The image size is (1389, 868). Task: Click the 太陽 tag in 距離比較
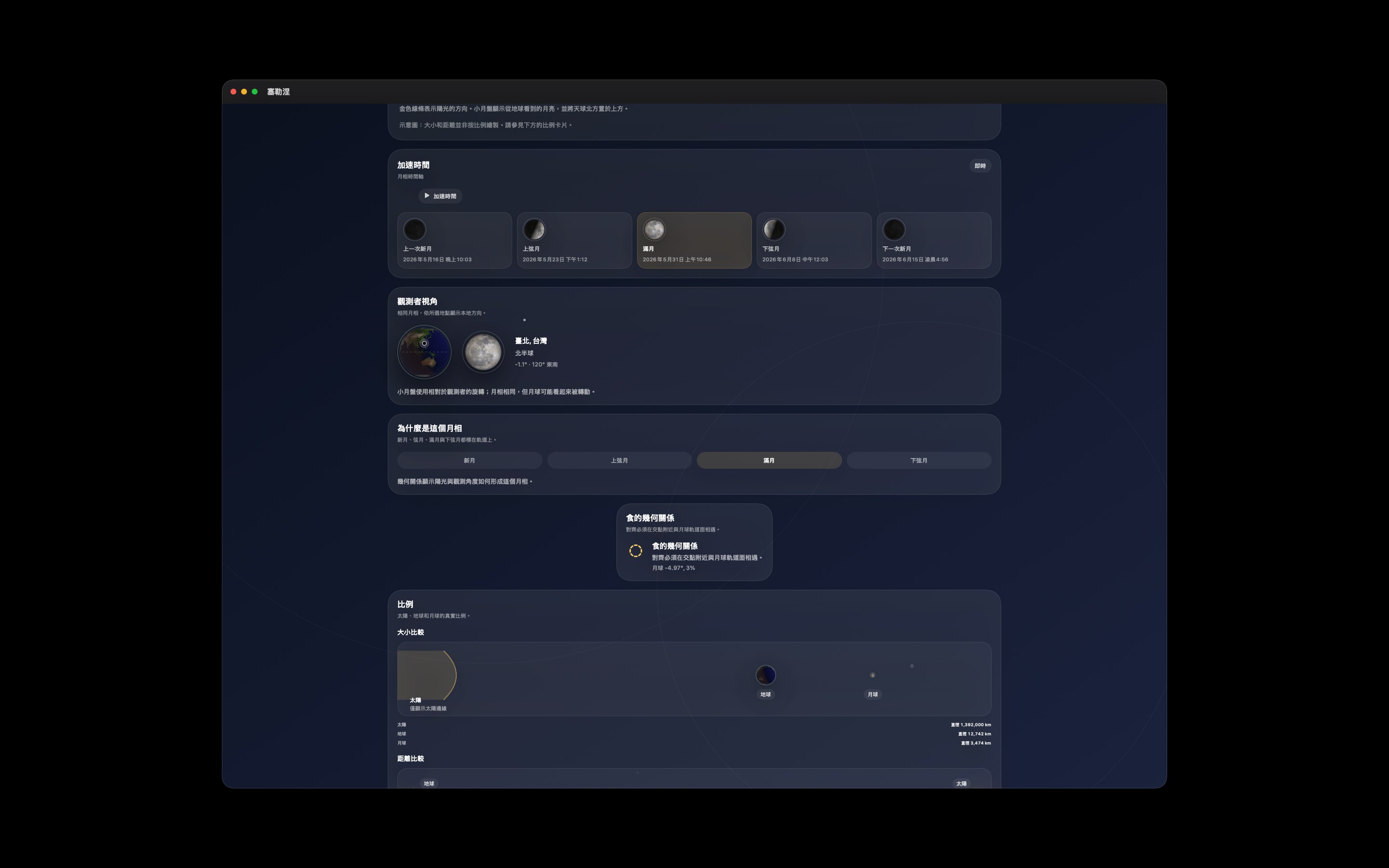coord(961,784)
